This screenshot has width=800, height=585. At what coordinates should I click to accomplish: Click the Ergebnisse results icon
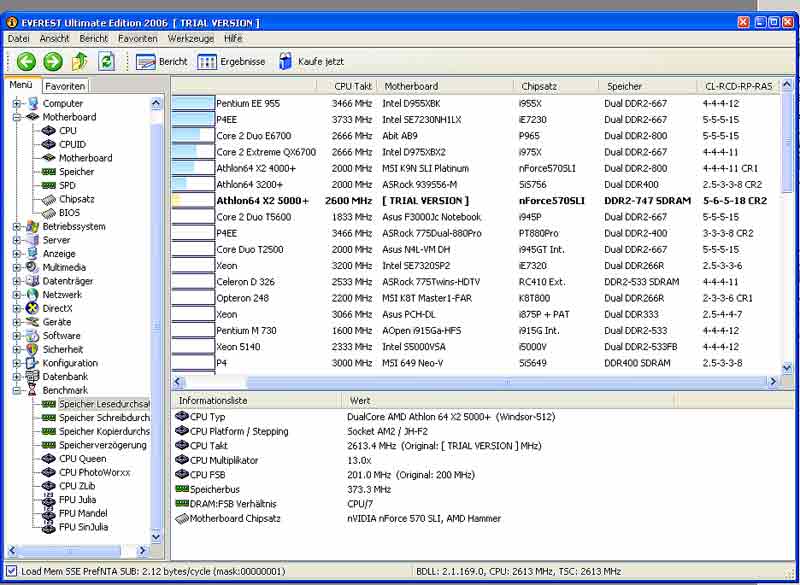coord(207,62)
